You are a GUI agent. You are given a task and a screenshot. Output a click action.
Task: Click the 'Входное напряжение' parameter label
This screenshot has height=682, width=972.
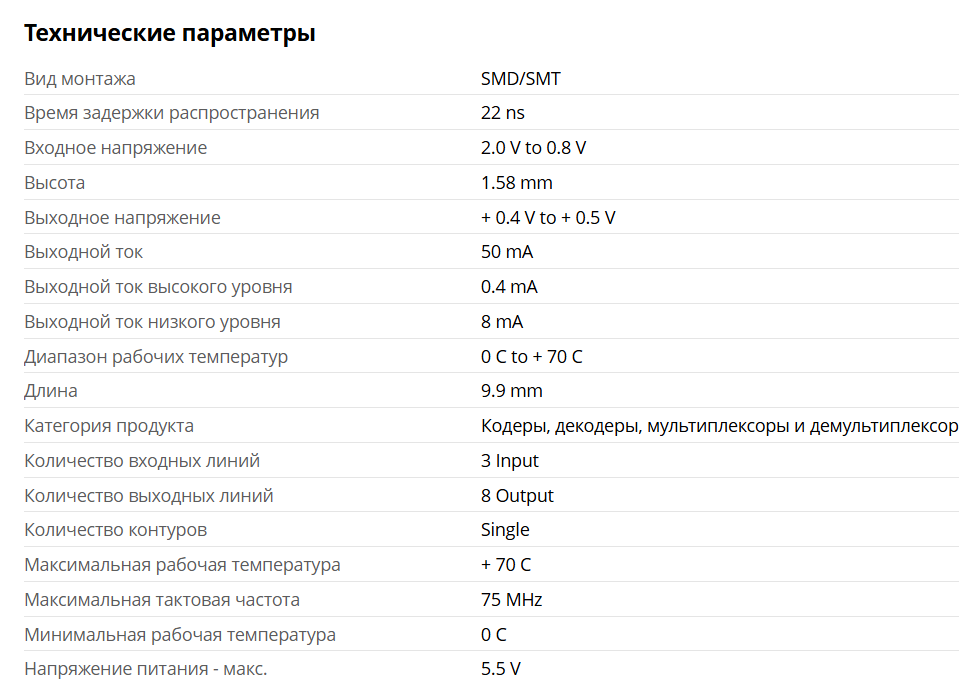pyautogui.click(x=115, y=148)
